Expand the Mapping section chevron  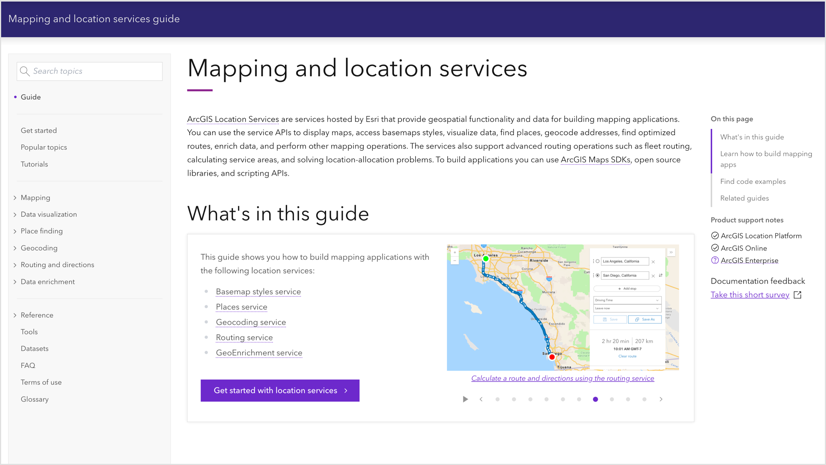(x=15, y=198)
